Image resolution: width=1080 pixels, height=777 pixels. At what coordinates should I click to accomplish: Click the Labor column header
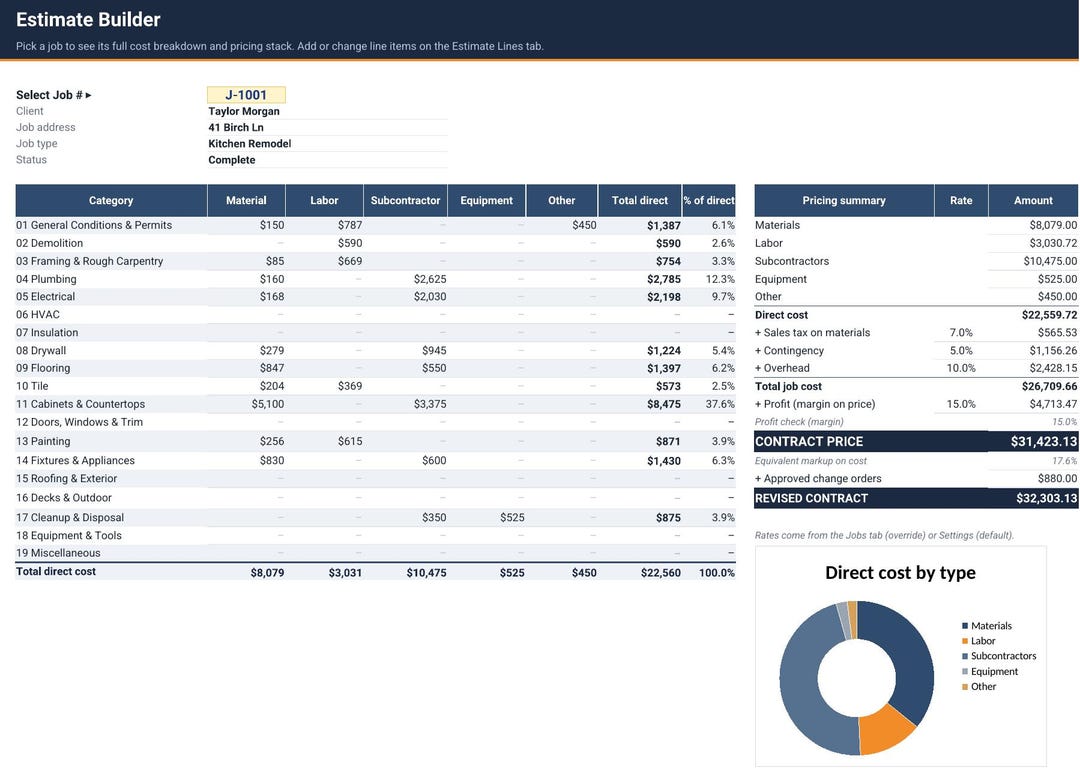pos(324,200)
